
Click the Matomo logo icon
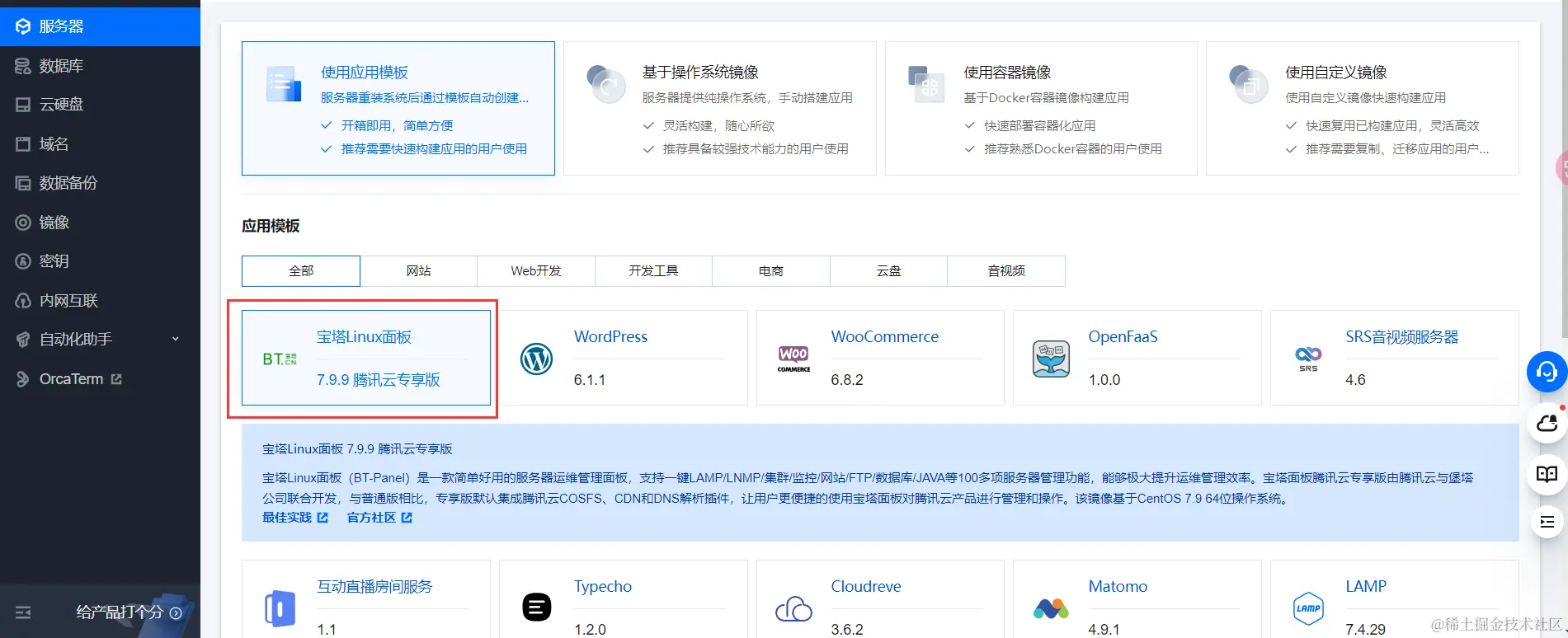coord(1051,609)
